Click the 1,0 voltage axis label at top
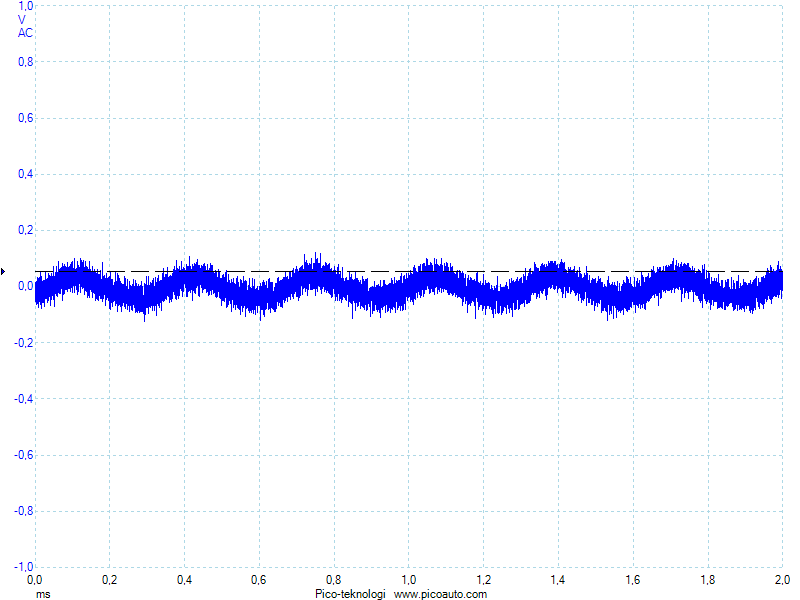800x600 pixels. pyautogui.click(x=26, y=6)
